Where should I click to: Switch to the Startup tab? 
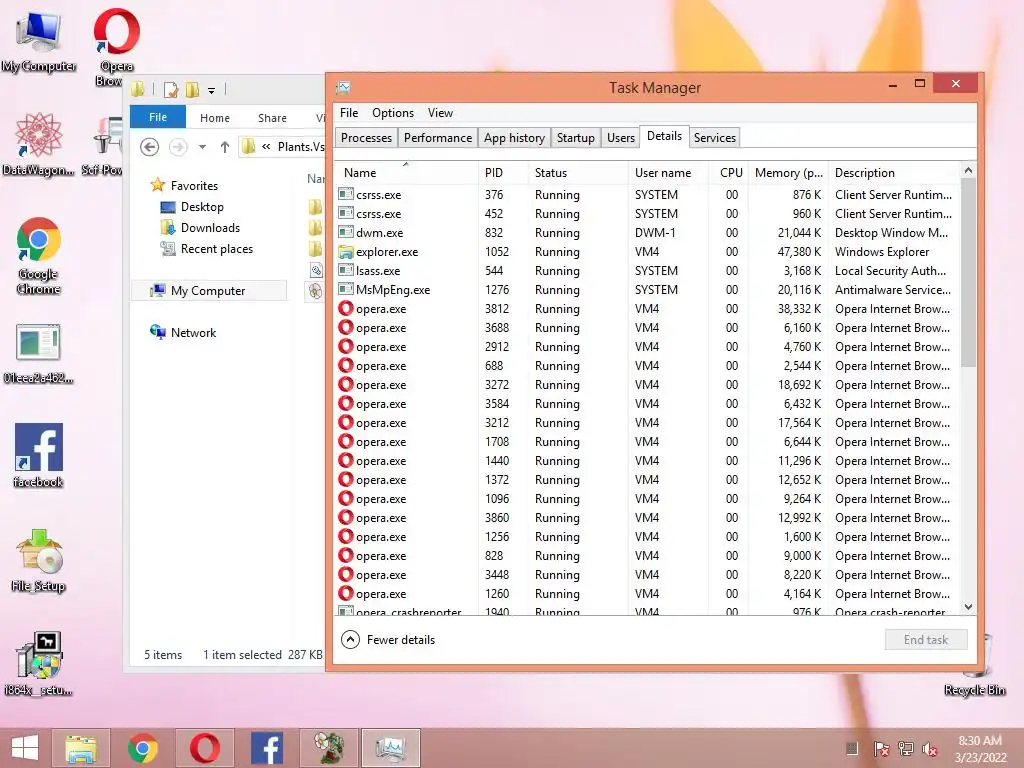[x=575, y=138]
